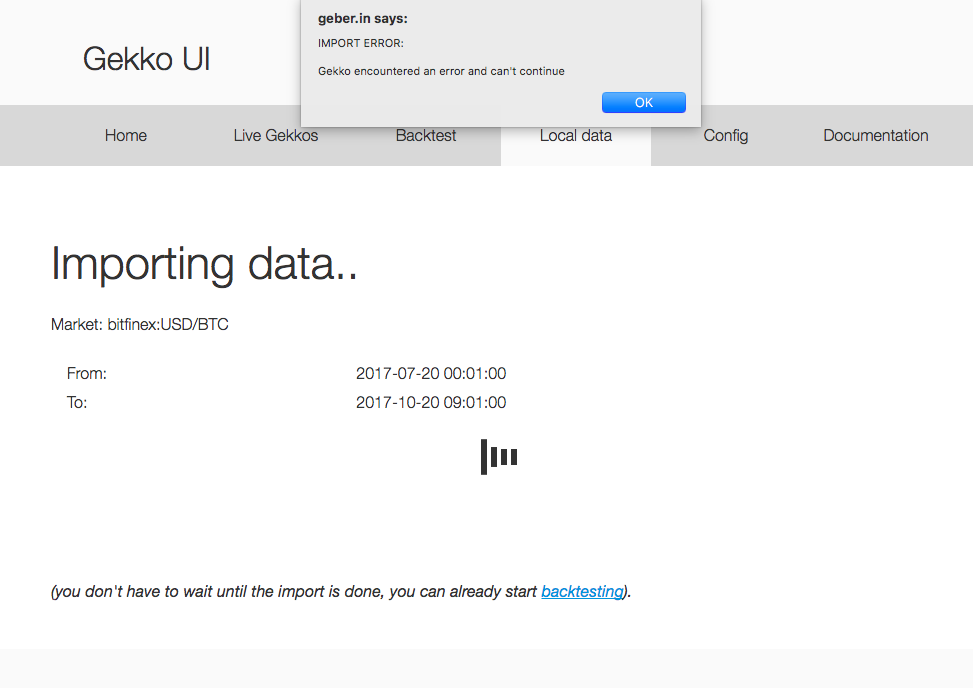Image resolution: width=973 pixels, height=688 pixels.
Task: Open the Config page
Action: pos(725,135)
